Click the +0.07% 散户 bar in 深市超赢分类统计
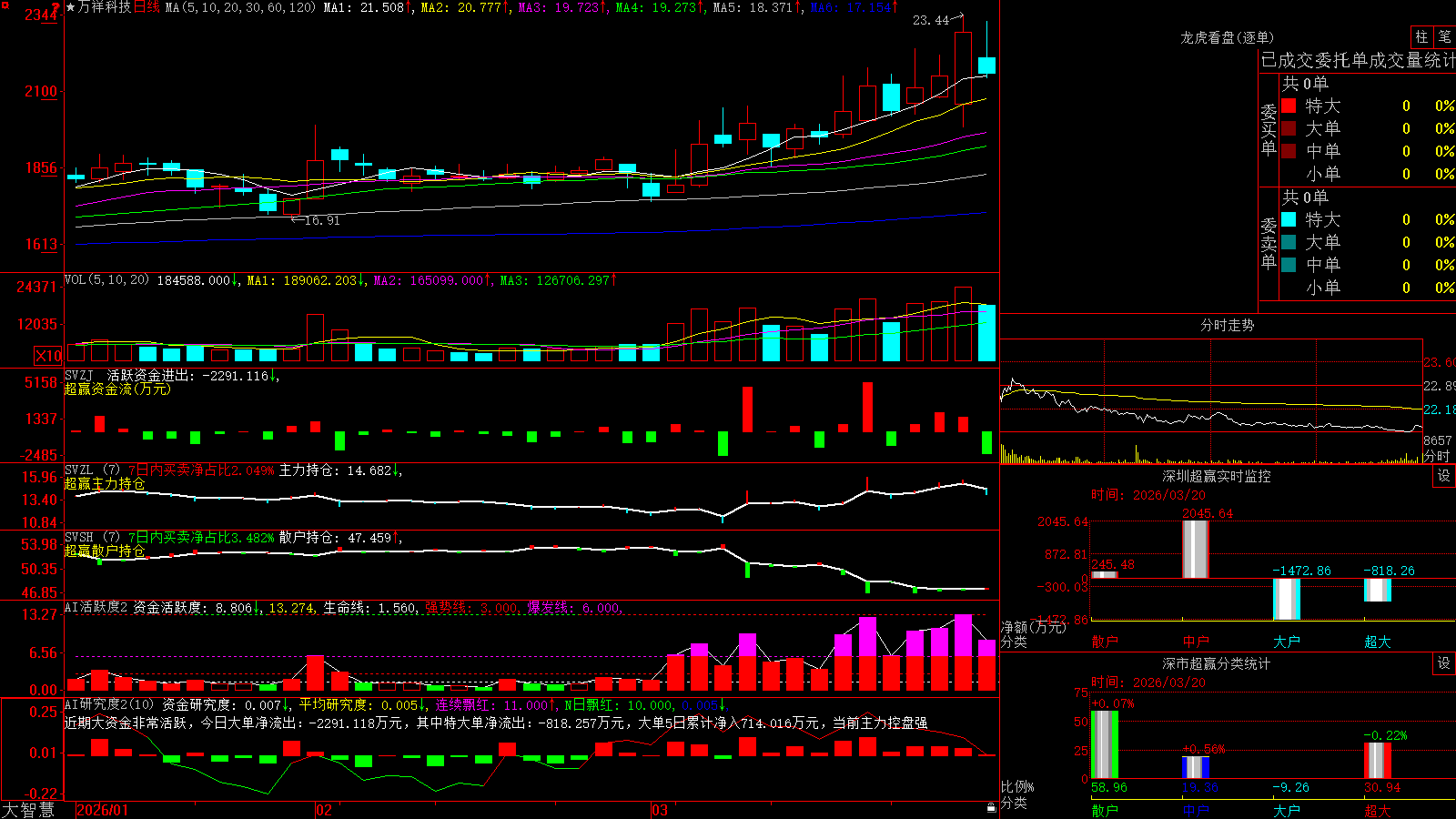Viewport: 1456px width, 819px height. pyautogui.click(x=1105, y=744)
